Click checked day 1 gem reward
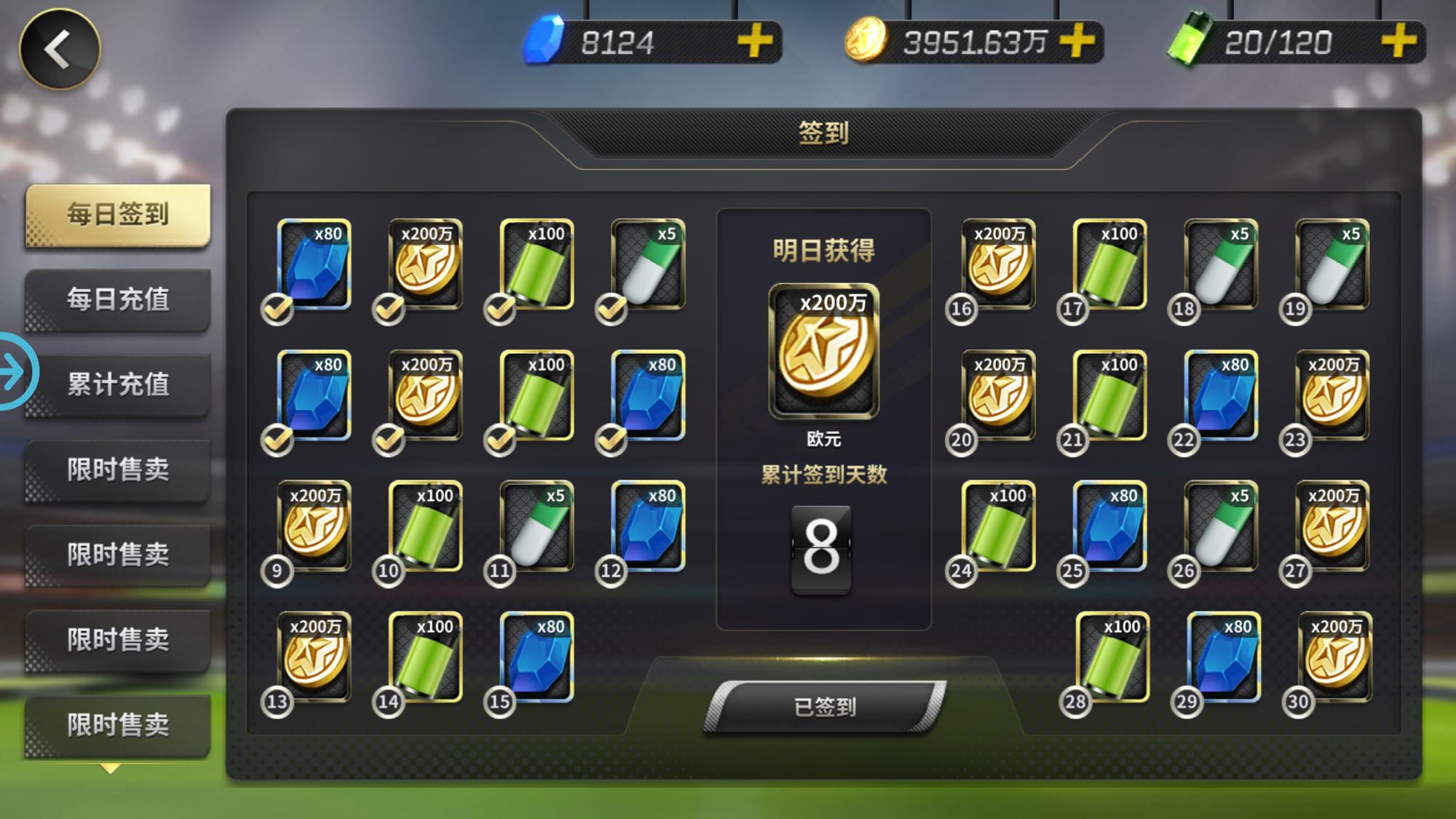 tap(314, 264)
